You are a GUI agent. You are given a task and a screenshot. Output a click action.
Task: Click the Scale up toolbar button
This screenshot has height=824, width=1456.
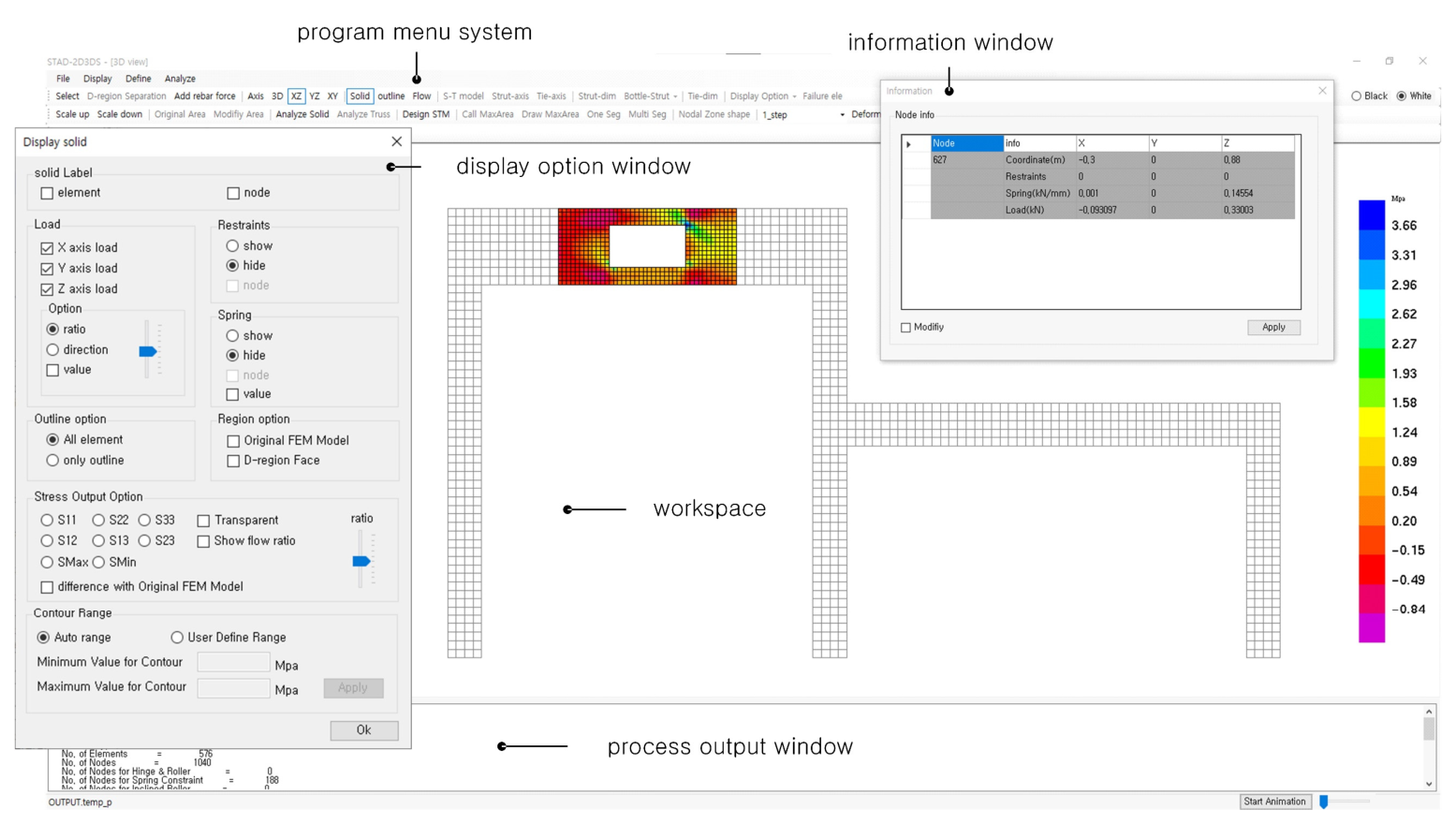tap(72, 114)
